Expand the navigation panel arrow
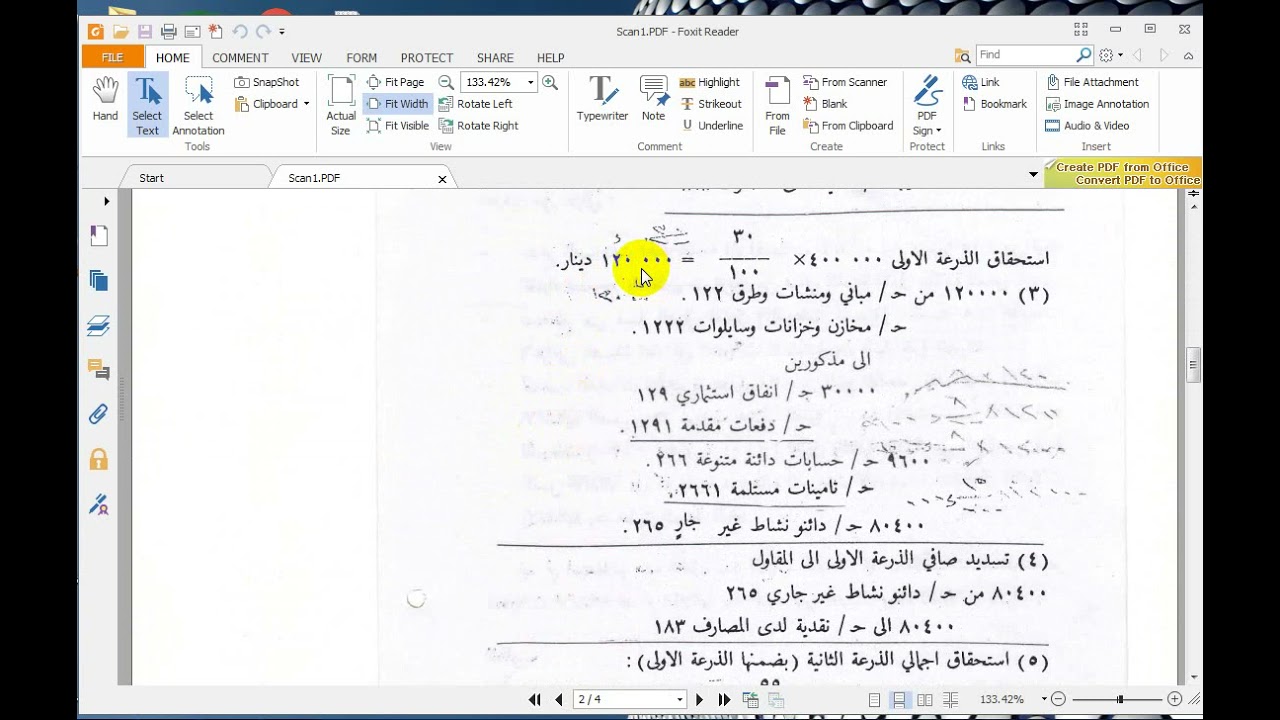 click(106, 201)
